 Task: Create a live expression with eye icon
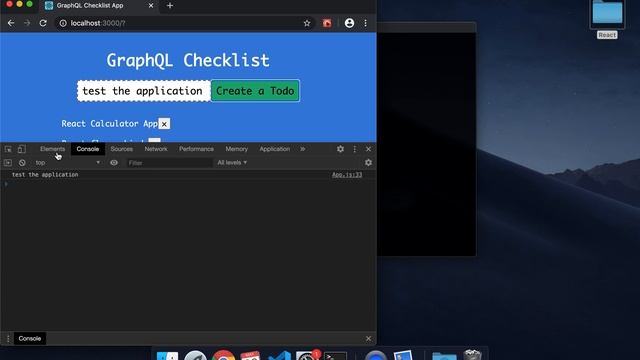pyautogui.click(x=114, y=163)
